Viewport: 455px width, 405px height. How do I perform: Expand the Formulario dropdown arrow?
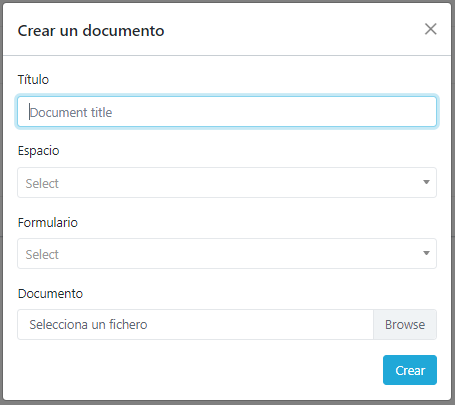(x=426, y=253)
